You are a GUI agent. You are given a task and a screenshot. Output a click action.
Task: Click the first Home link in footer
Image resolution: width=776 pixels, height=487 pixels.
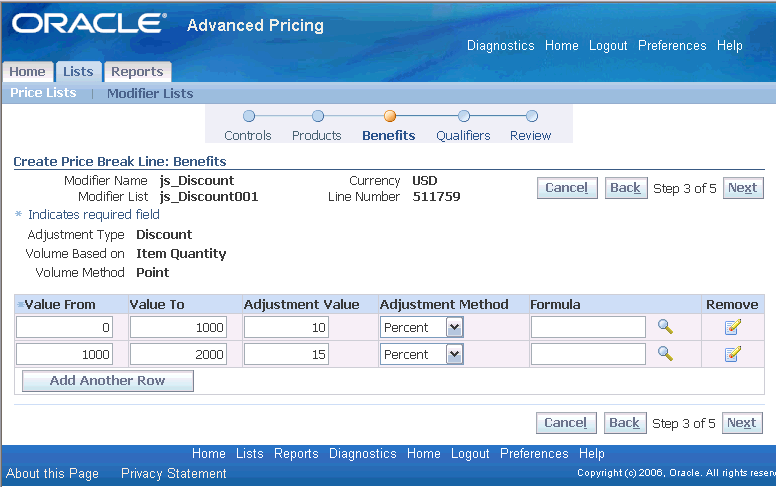[x=209, y=453]
